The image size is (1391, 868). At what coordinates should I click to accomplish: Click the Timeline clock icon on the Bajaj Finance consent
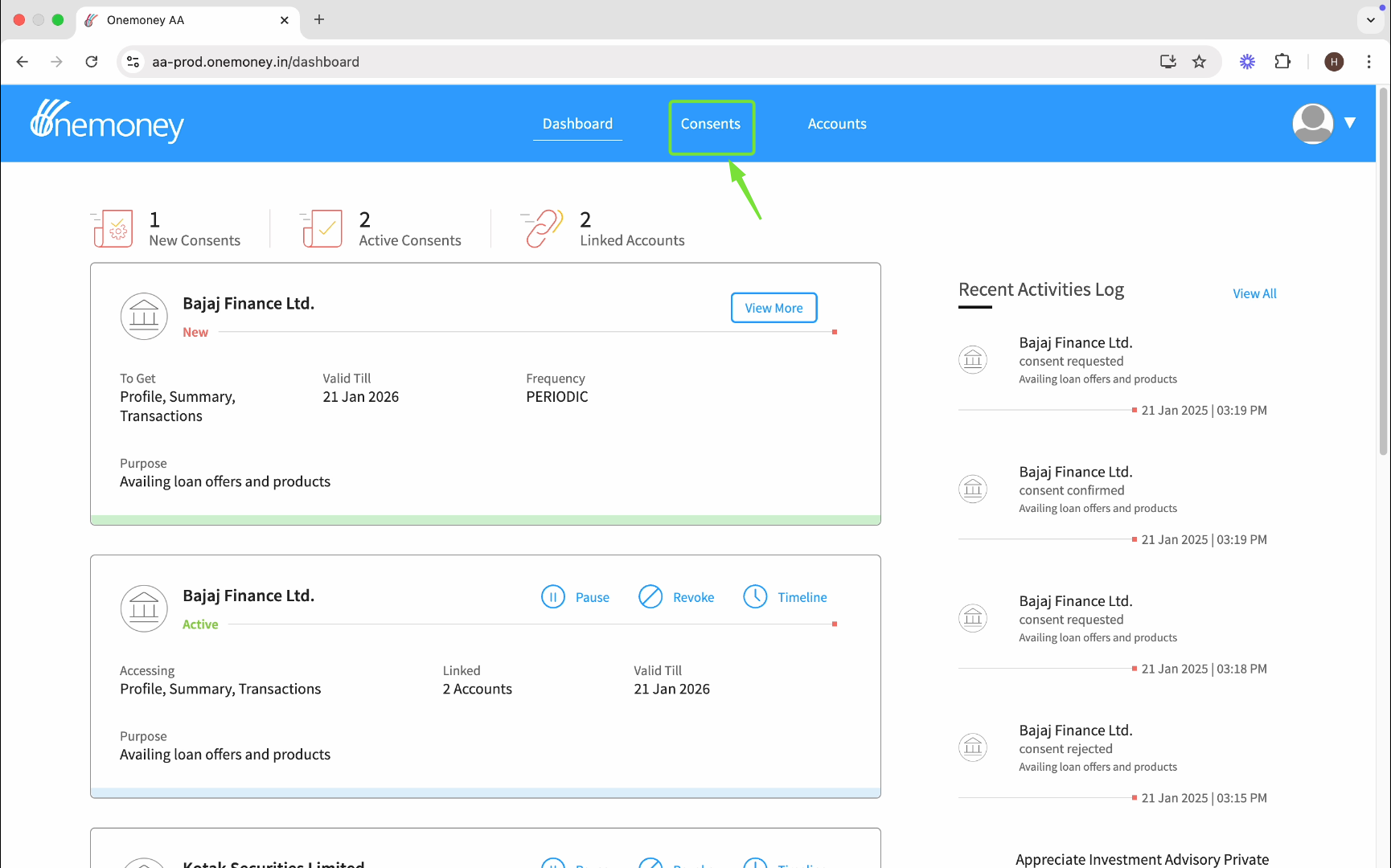(755, 597)
